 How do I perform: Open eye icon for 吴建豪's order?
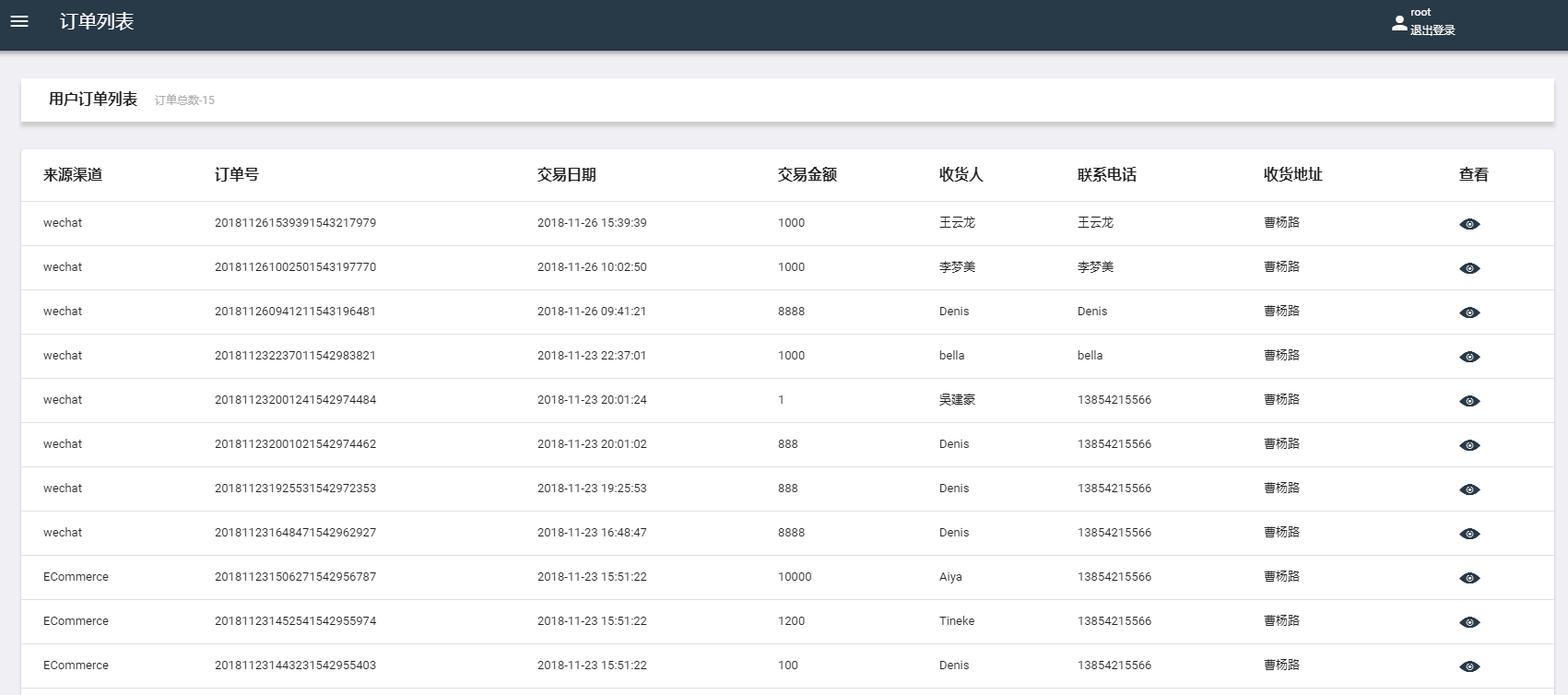1469,401
